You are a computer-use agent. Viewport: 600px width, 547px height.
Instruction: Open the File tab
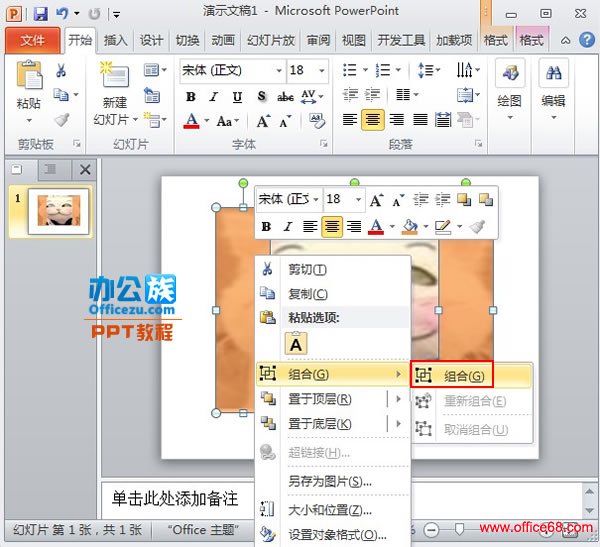(33, 40)
